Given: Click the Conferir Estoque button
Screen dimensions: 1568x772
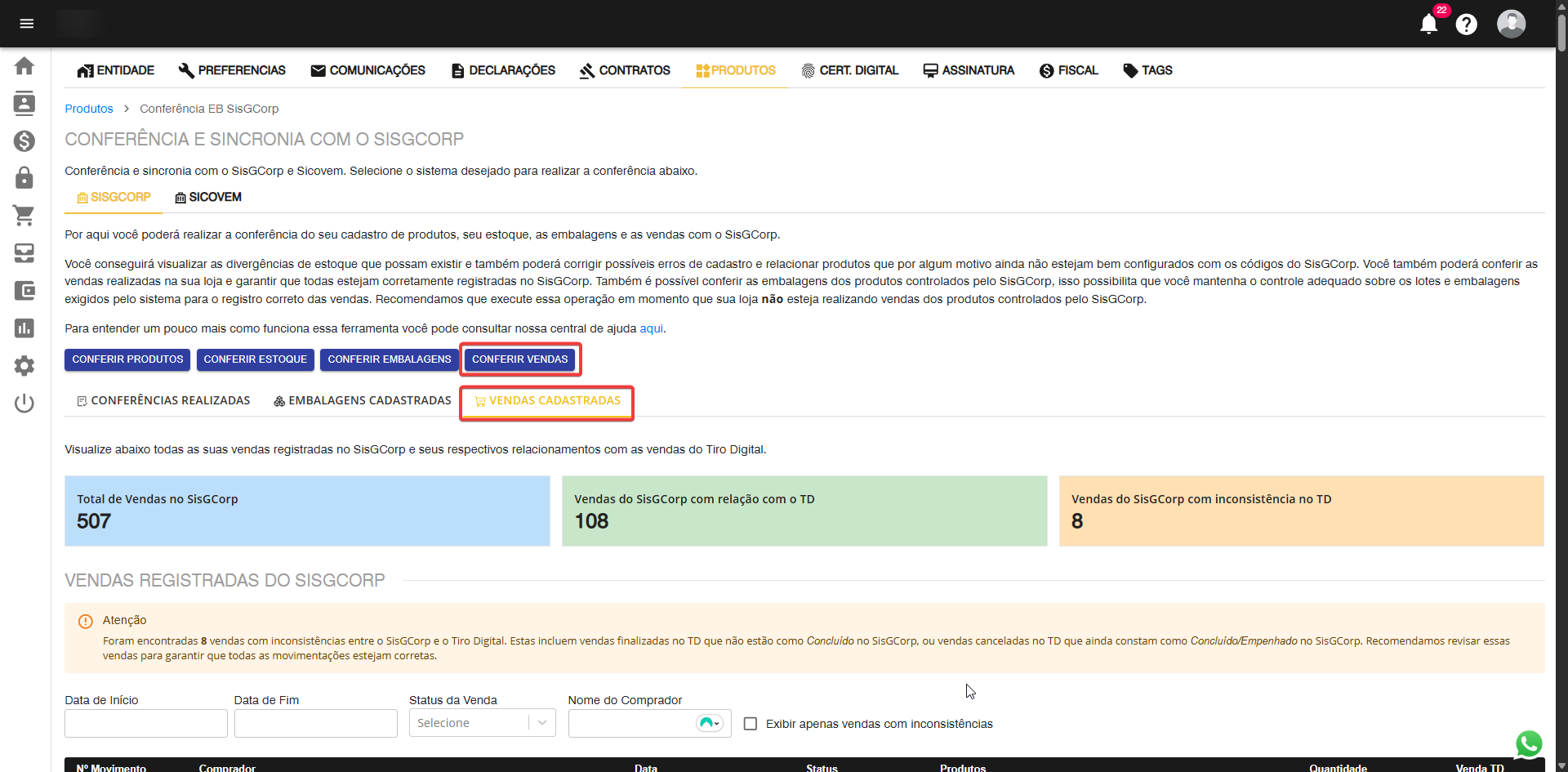Looking at the screenshot, I should [255, 359].
